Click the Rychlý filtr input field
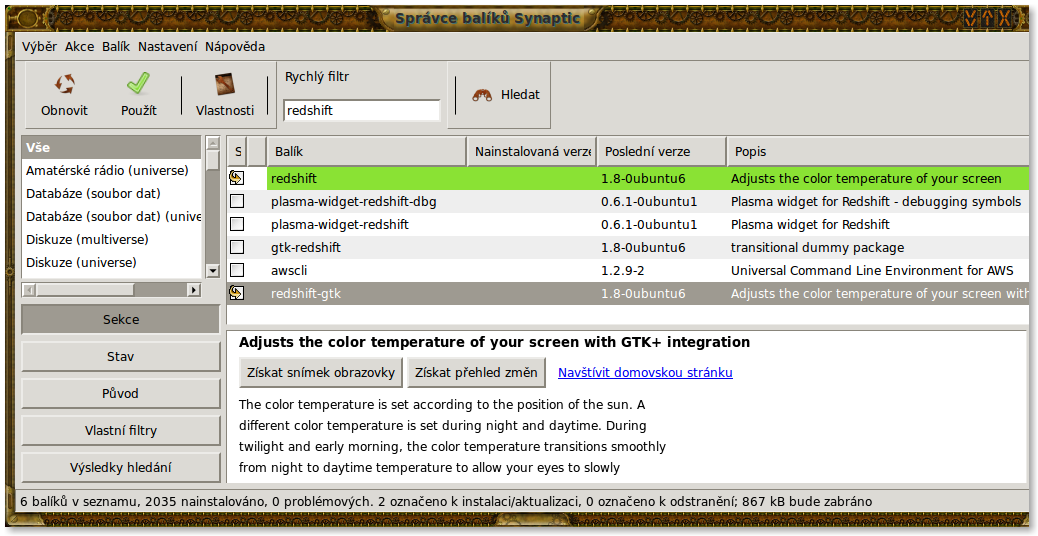Screen dimensions: 1038x536 coord(362,111)
